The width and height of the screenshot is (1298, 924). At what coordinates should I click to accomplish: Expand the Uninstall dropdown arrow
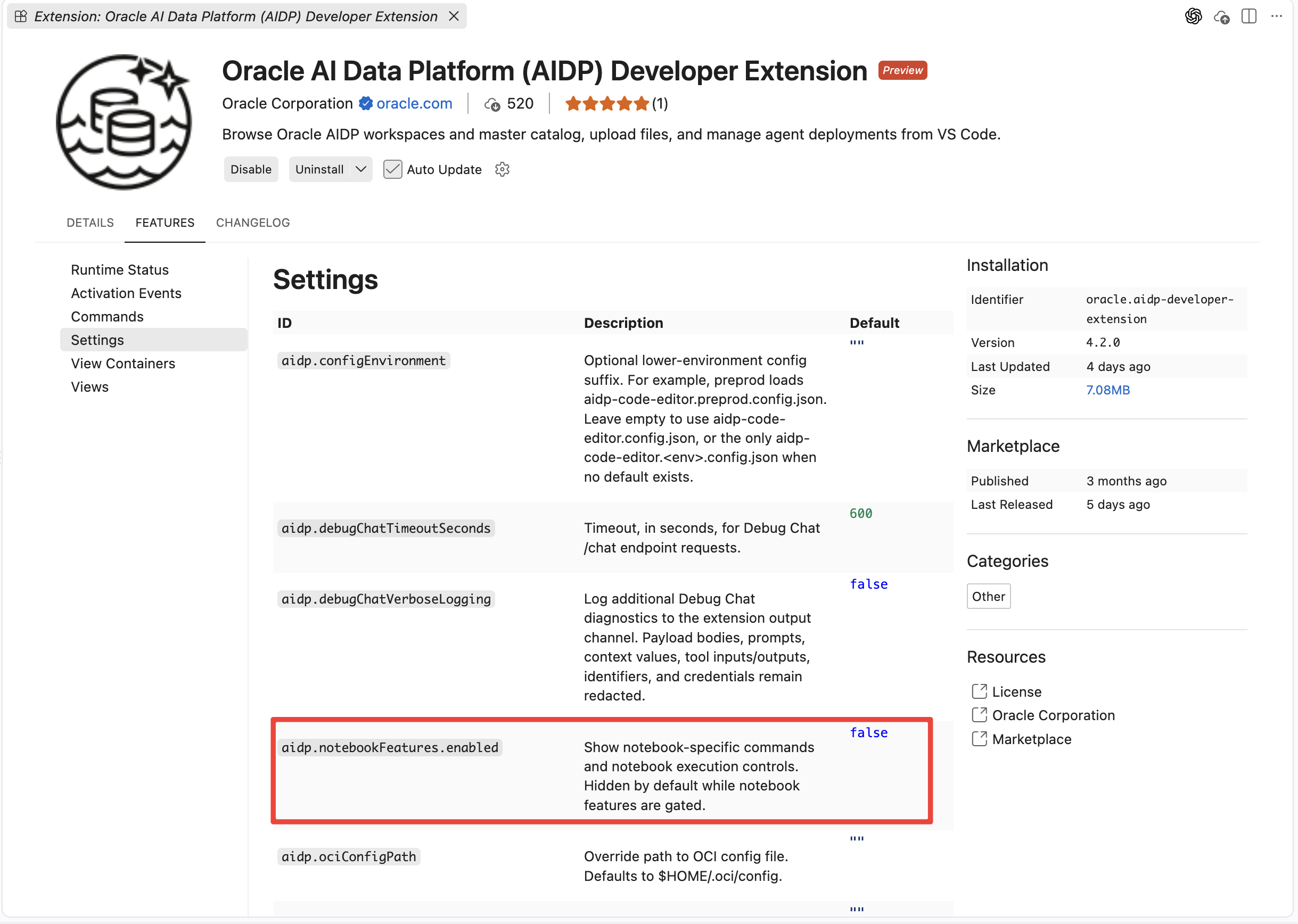coord(360,169)
